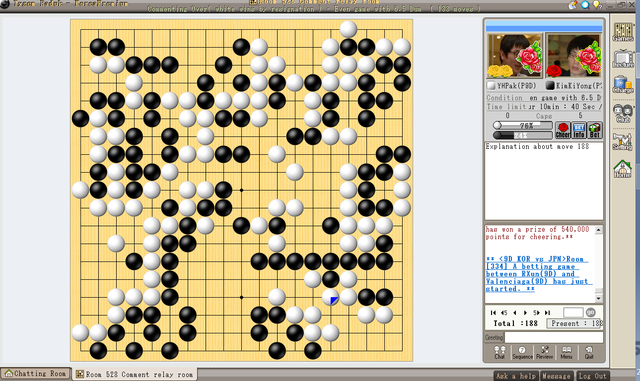Click the round GO jump button
This screenshot has height=381, width=640.
tap(591, 312)
